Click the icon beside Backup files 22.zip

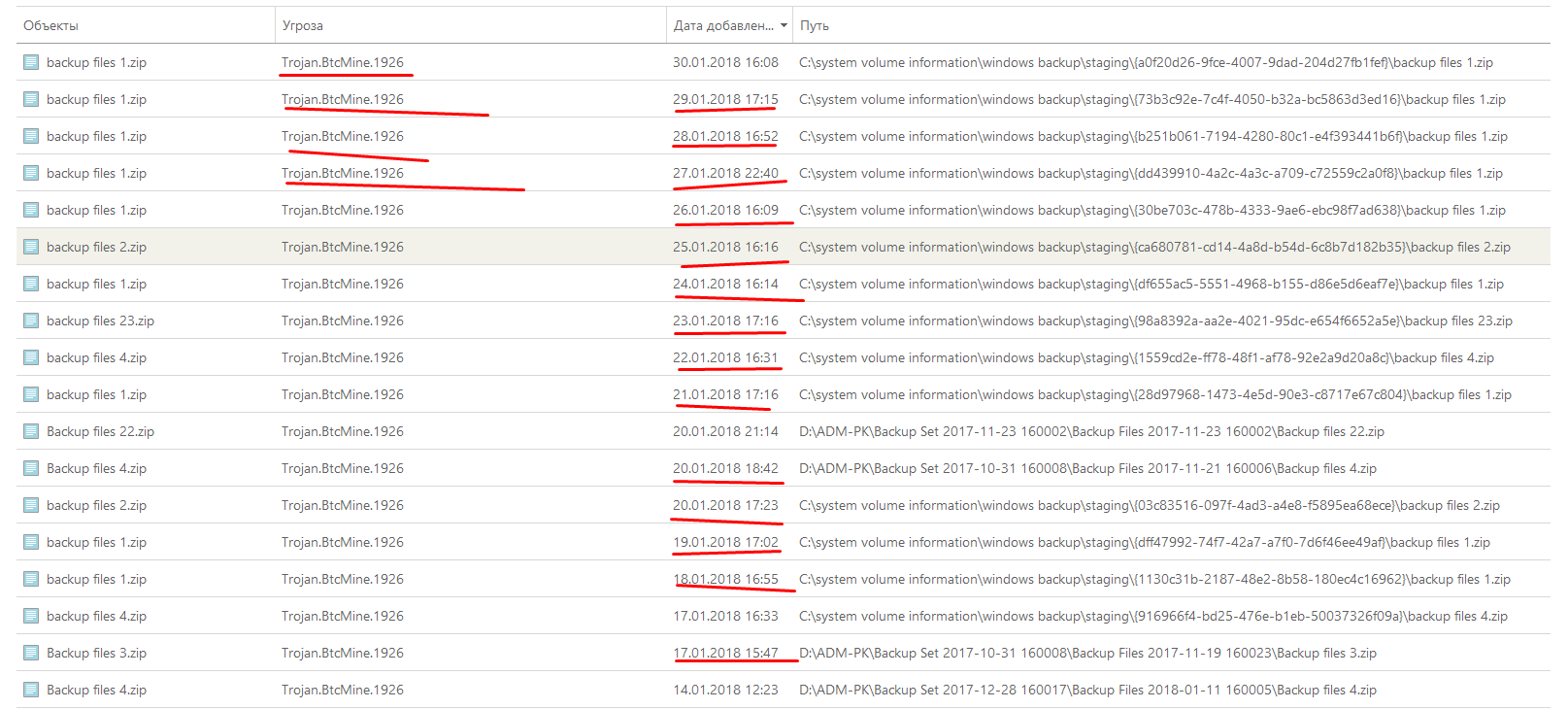pyautogui.click(x=31, y=431)
